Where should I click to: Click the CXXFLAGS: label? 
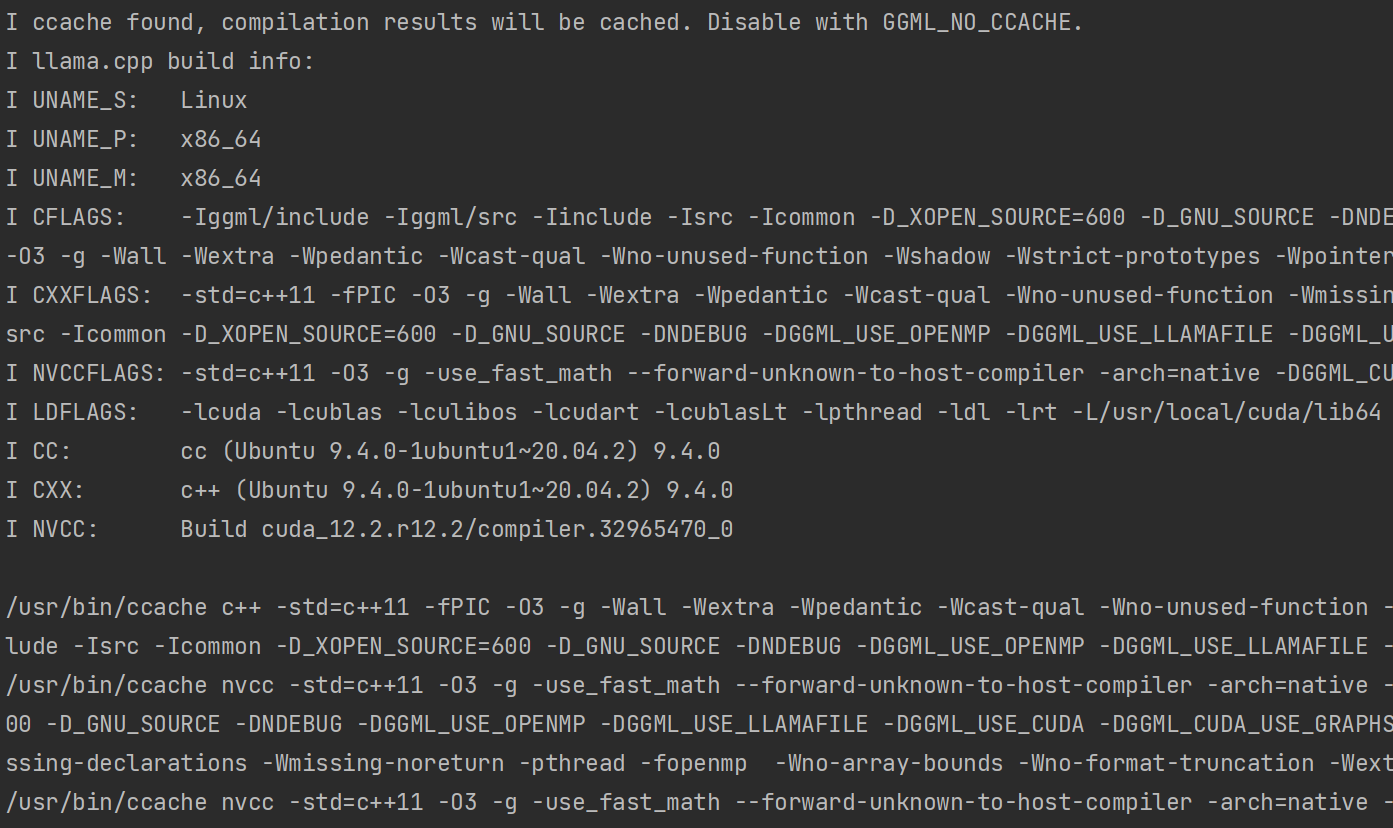pyautogui.click(x=93, y=295)
